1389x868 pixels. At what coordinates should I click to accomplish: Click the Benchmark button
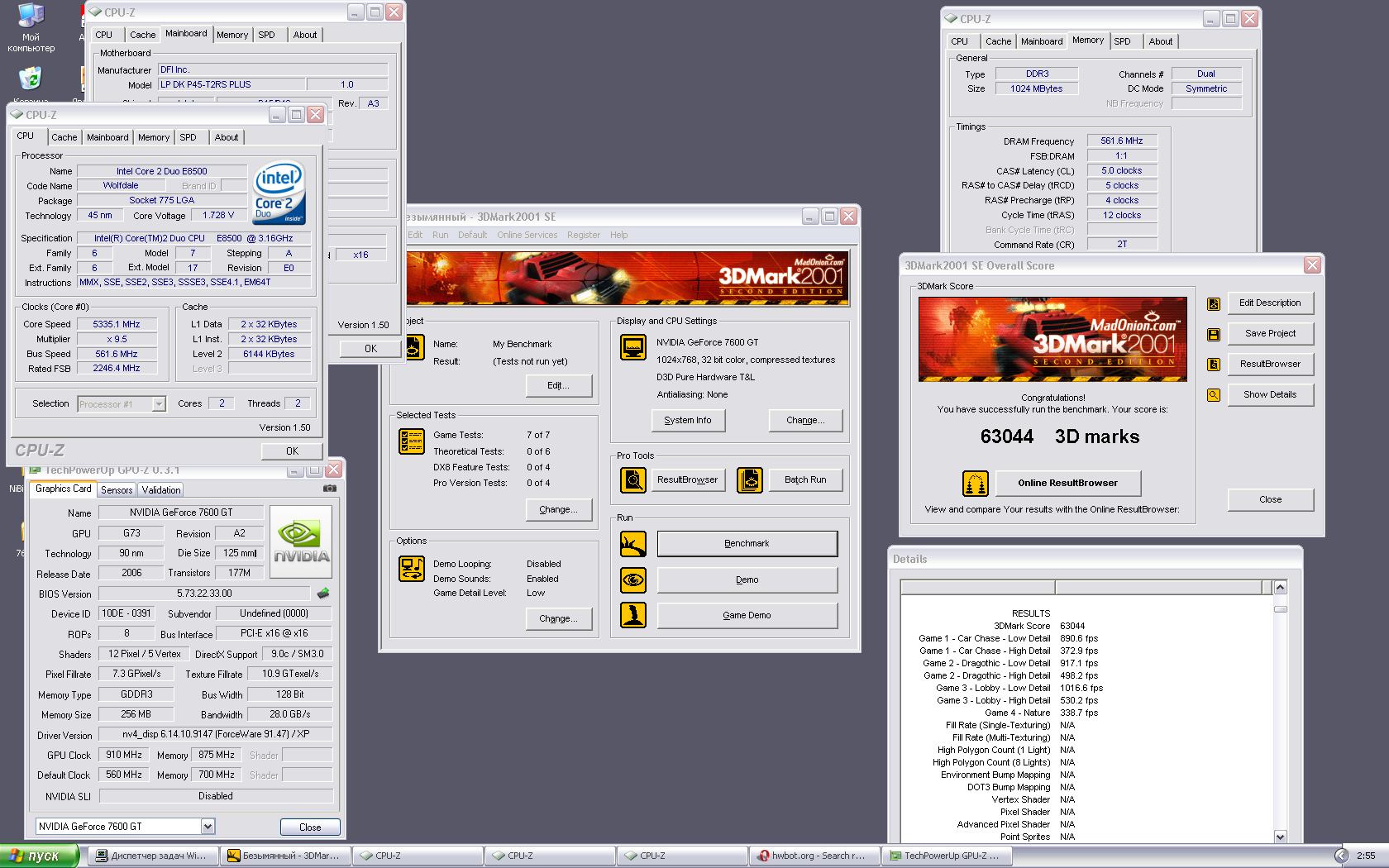pos(747,544)
